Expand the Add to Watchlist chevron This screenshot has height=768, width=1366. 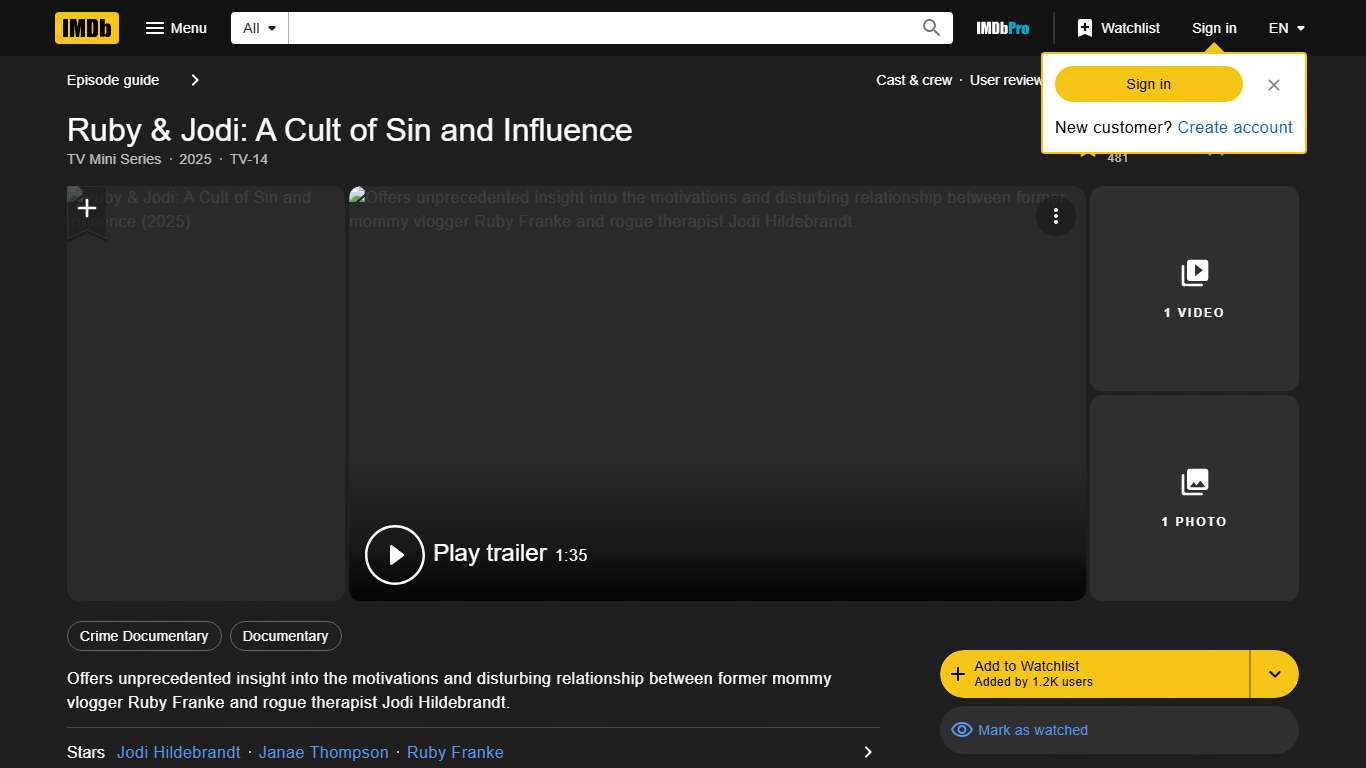coord(1274,673)
